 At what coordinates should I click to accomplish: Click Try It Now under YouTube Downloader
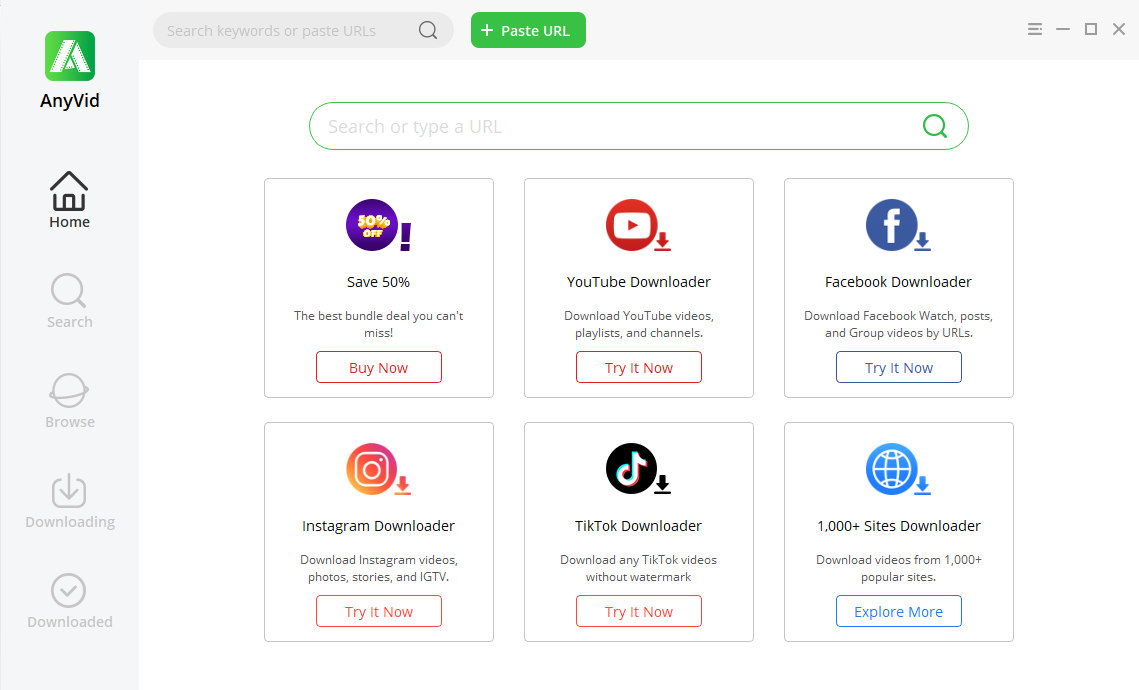pos(638,367)
